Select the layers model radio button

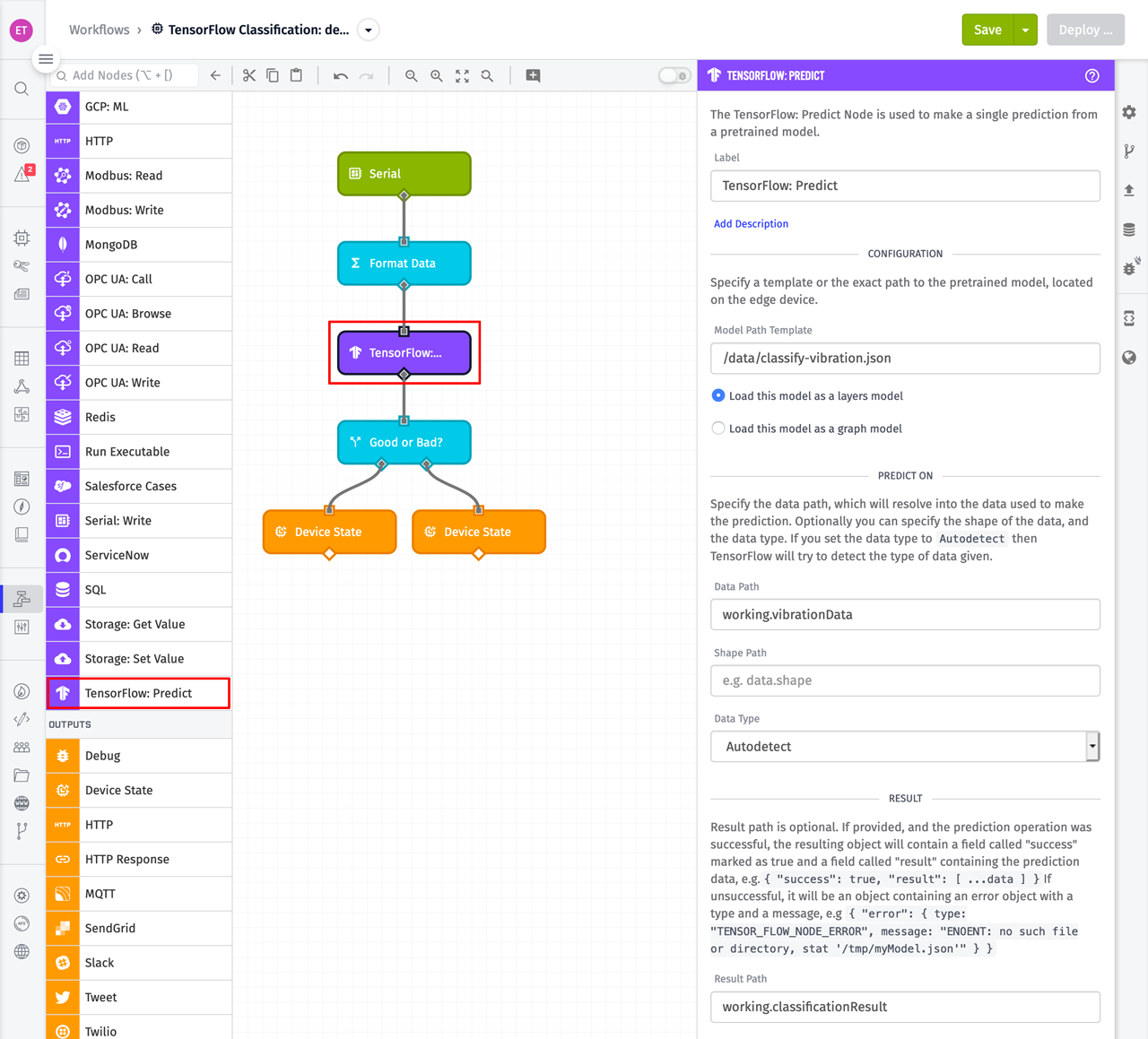[x=718, y=394]
